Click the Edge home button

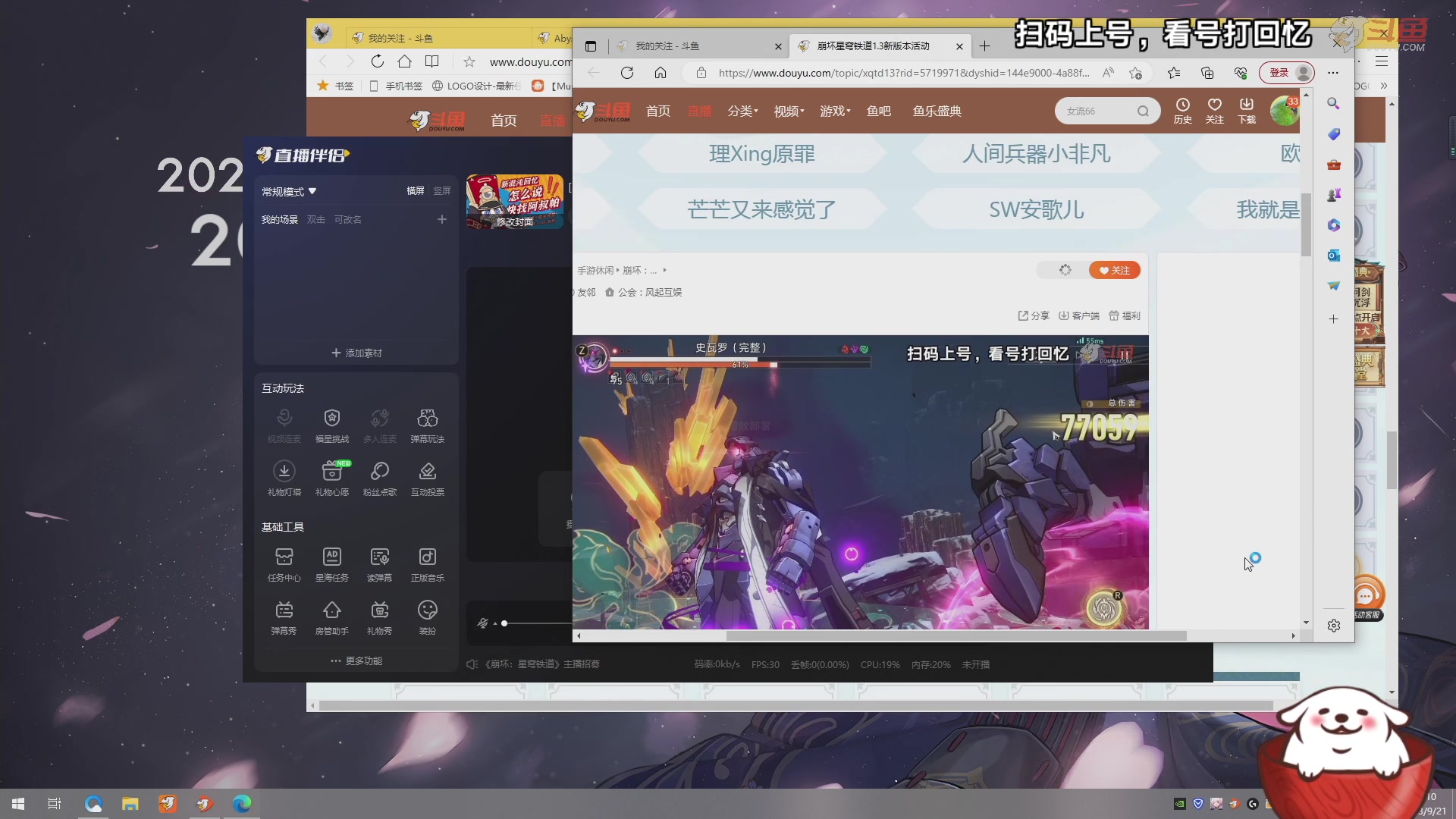[661, 73]
